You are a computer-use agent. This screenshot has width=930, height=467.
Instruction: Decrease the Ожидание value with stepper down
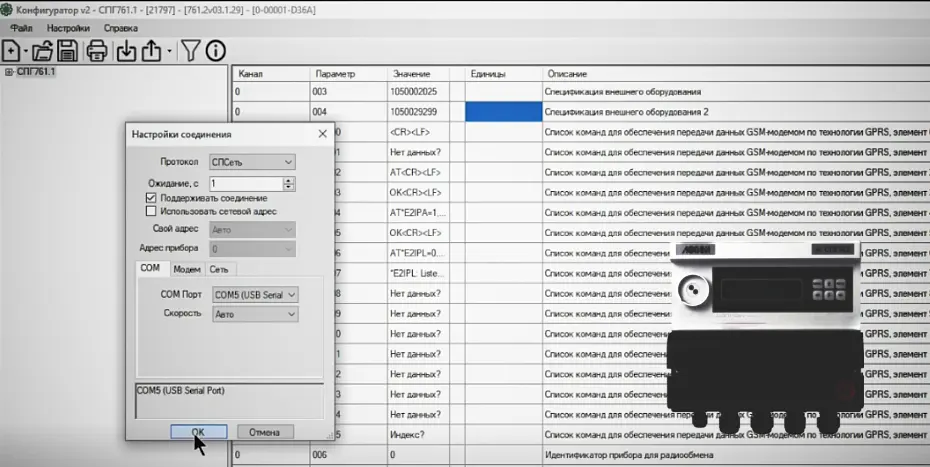(289, 188)
